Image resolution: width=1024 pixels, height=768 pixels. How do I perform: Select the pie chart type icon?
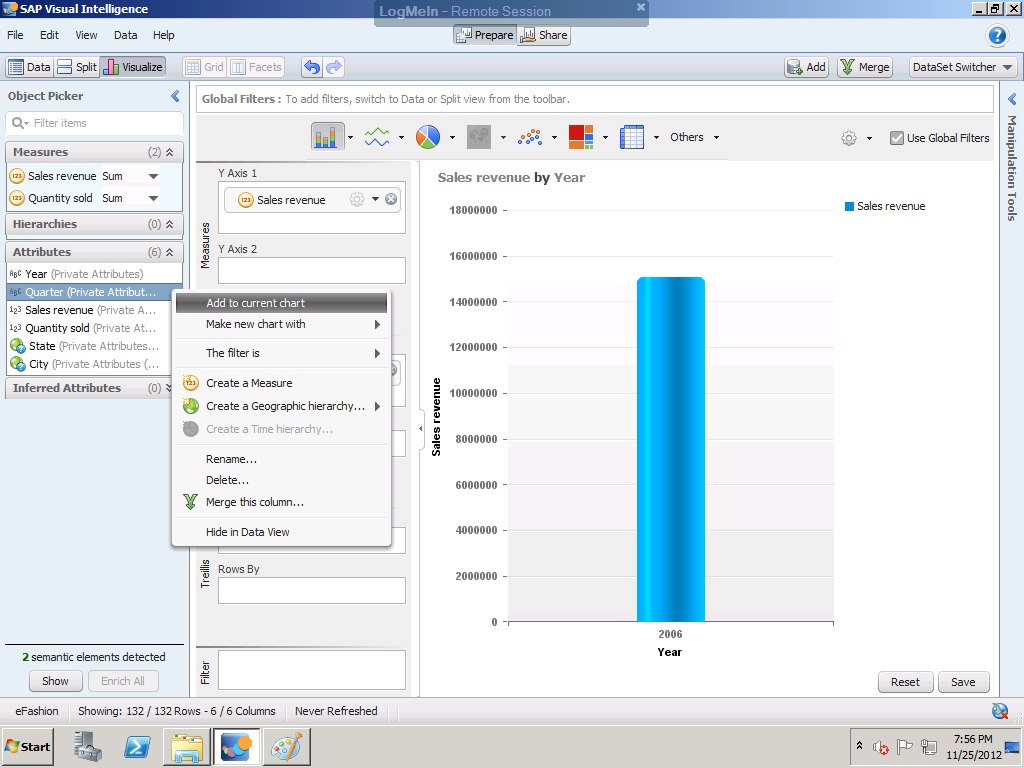tap(428, 137)
